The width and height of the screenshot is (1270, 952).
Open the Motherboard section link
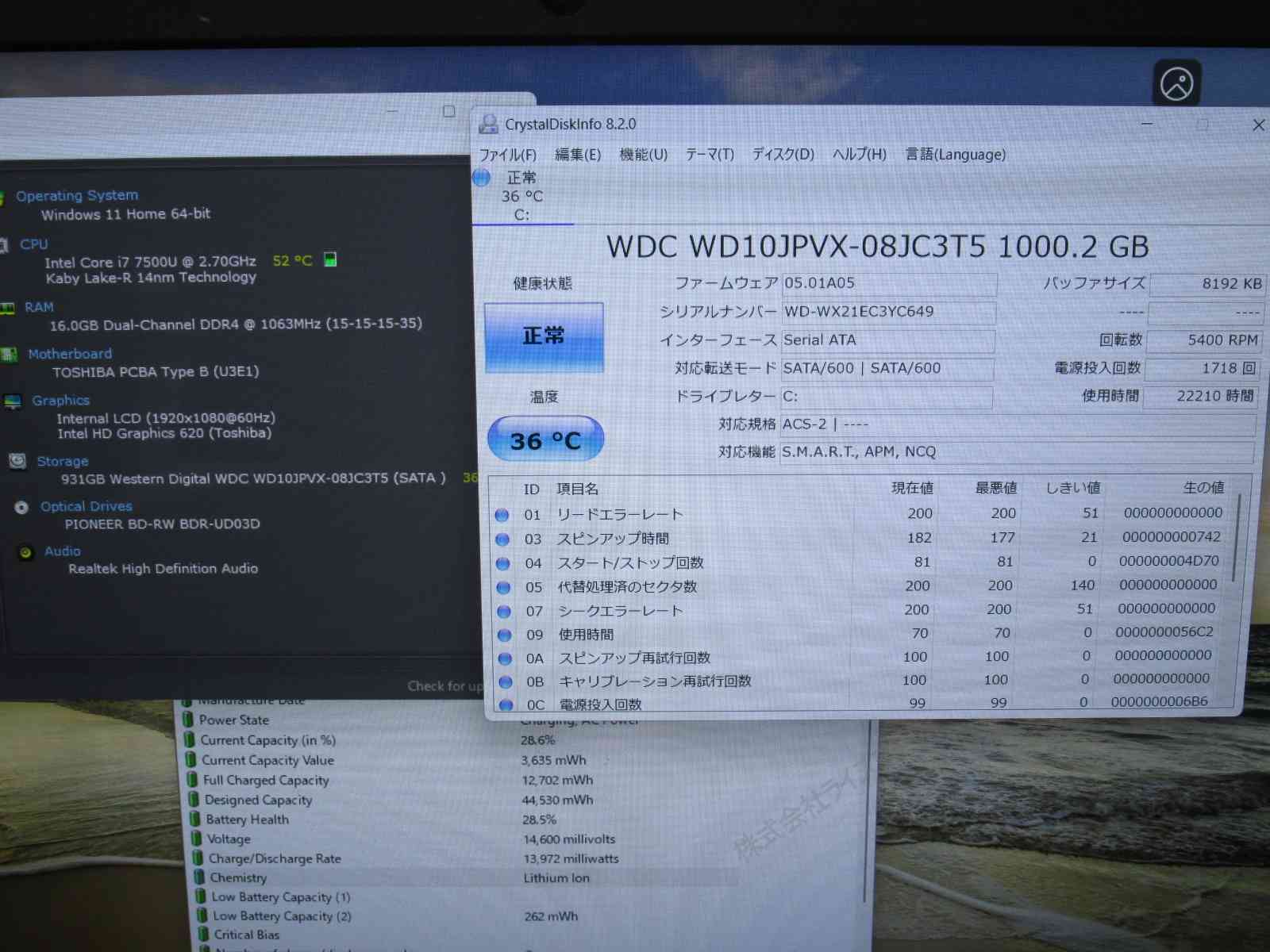coord(70,354)
